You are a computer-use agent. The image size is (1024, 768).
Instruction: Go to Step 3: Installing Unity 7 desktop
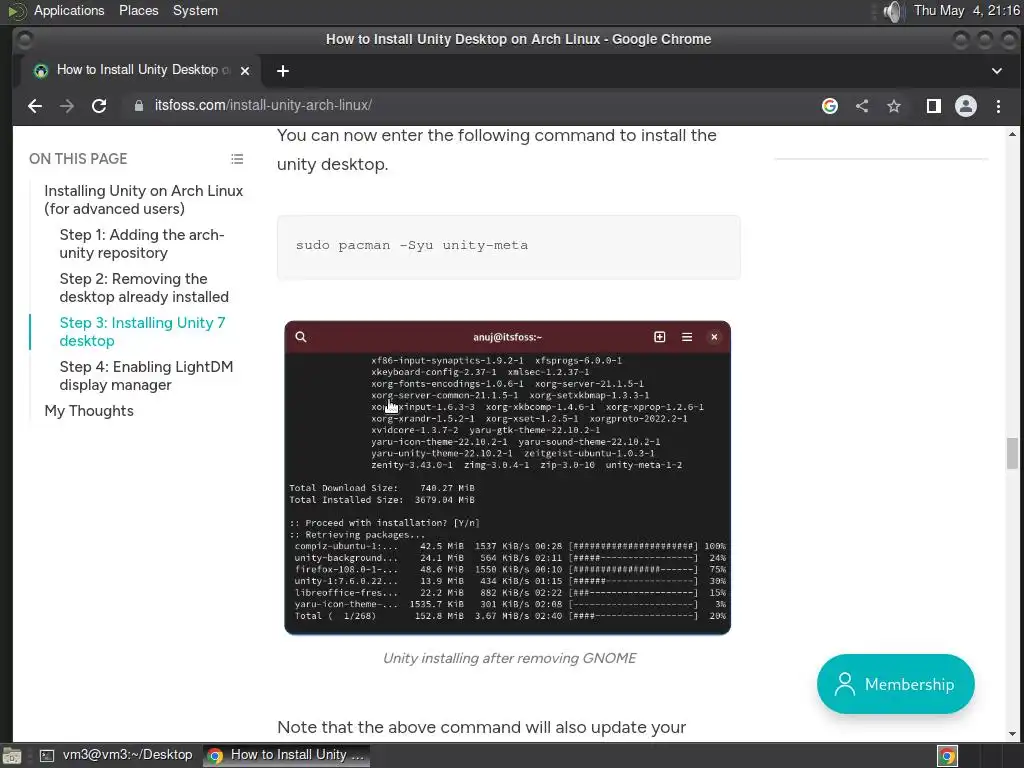tap(142, 332)
